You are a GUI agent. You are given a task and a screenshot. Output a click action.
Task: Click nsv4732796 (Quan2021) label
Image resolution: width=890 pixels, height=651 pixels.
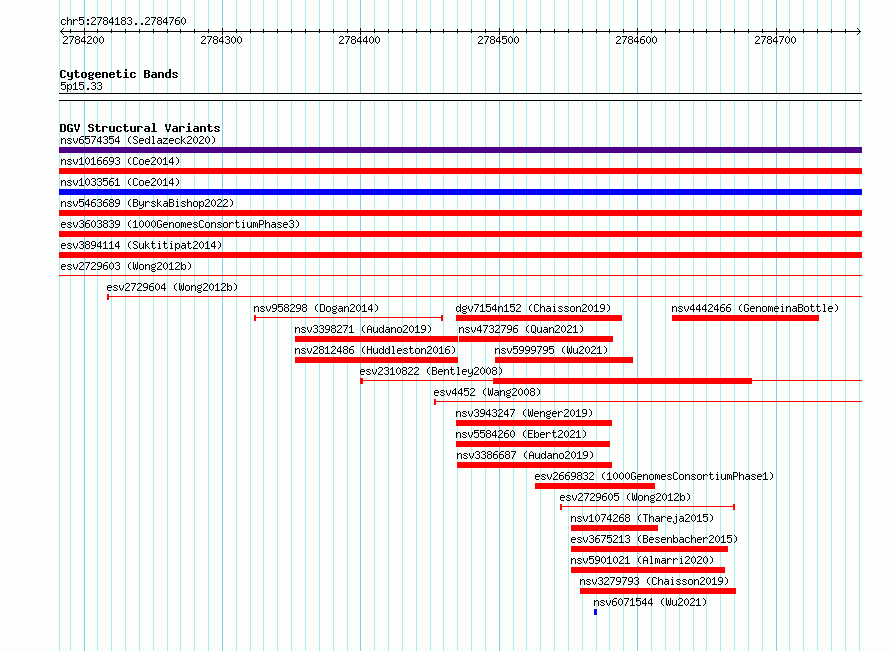tap(520, 329)
